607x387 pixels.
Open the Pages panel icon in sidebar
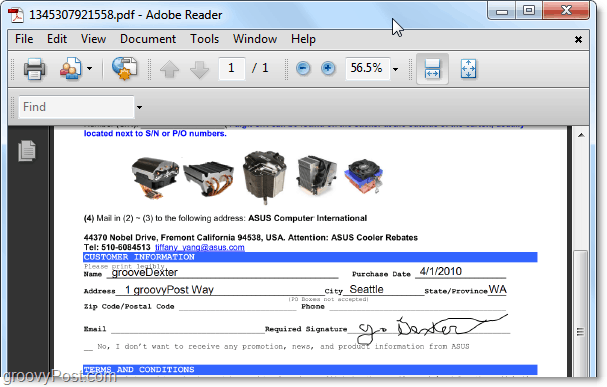[27, 151]
